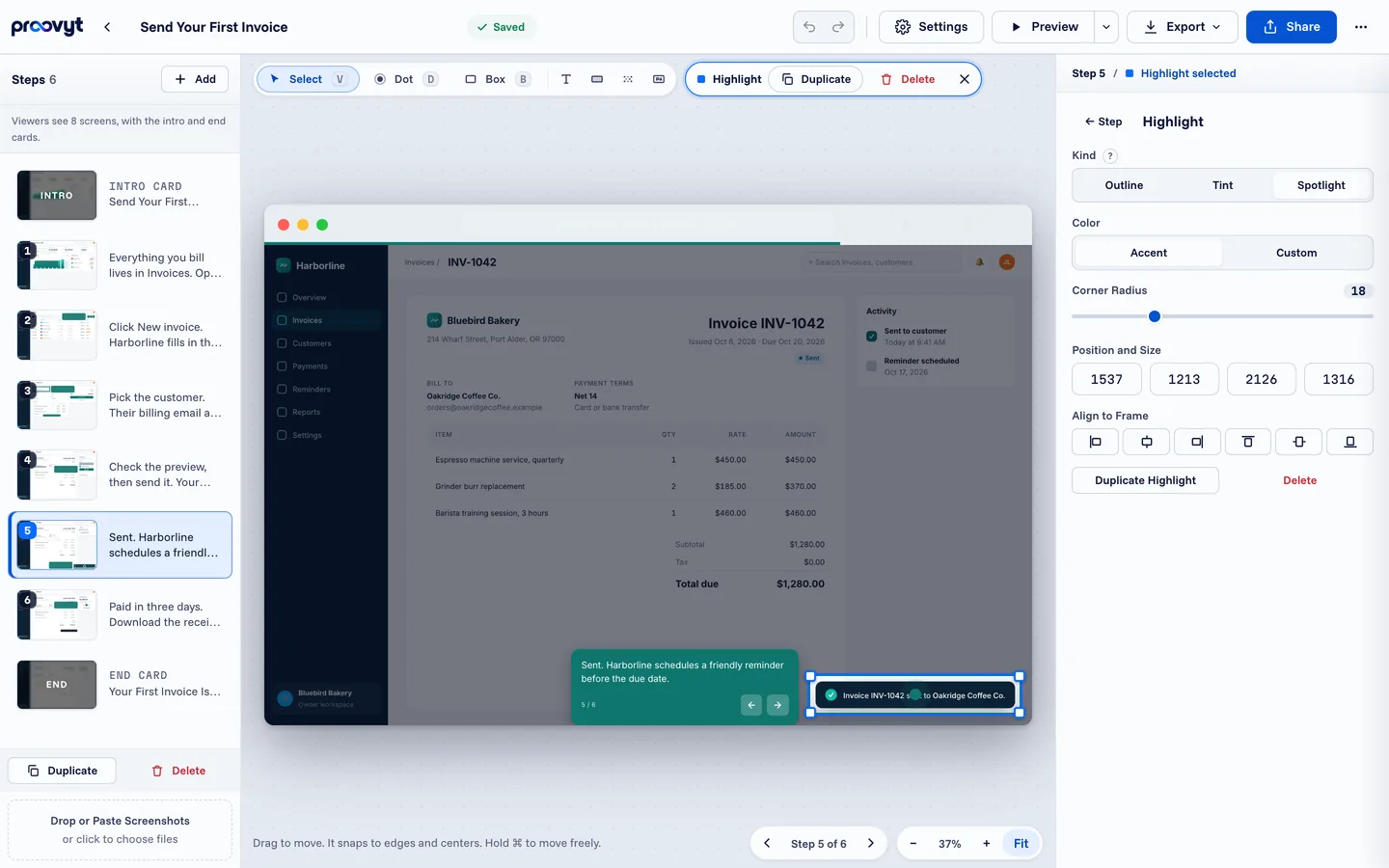Screen dimensions: 1389x868
Task: Align highlight to frame's left edge
Action: (x=1096, y=442)
